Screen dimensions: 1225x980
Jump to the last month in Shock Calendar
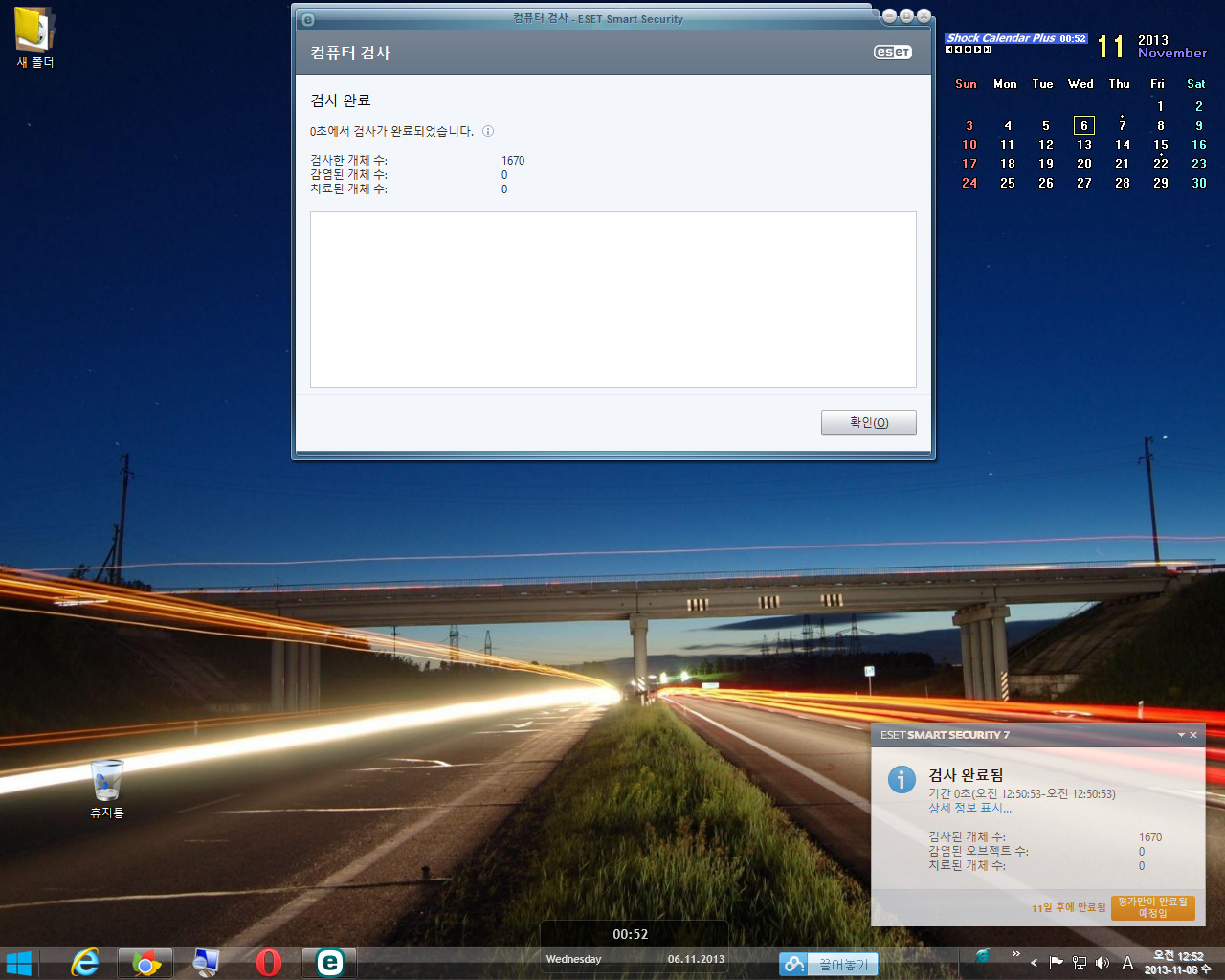pyautogui.click(x=987, y=49)
